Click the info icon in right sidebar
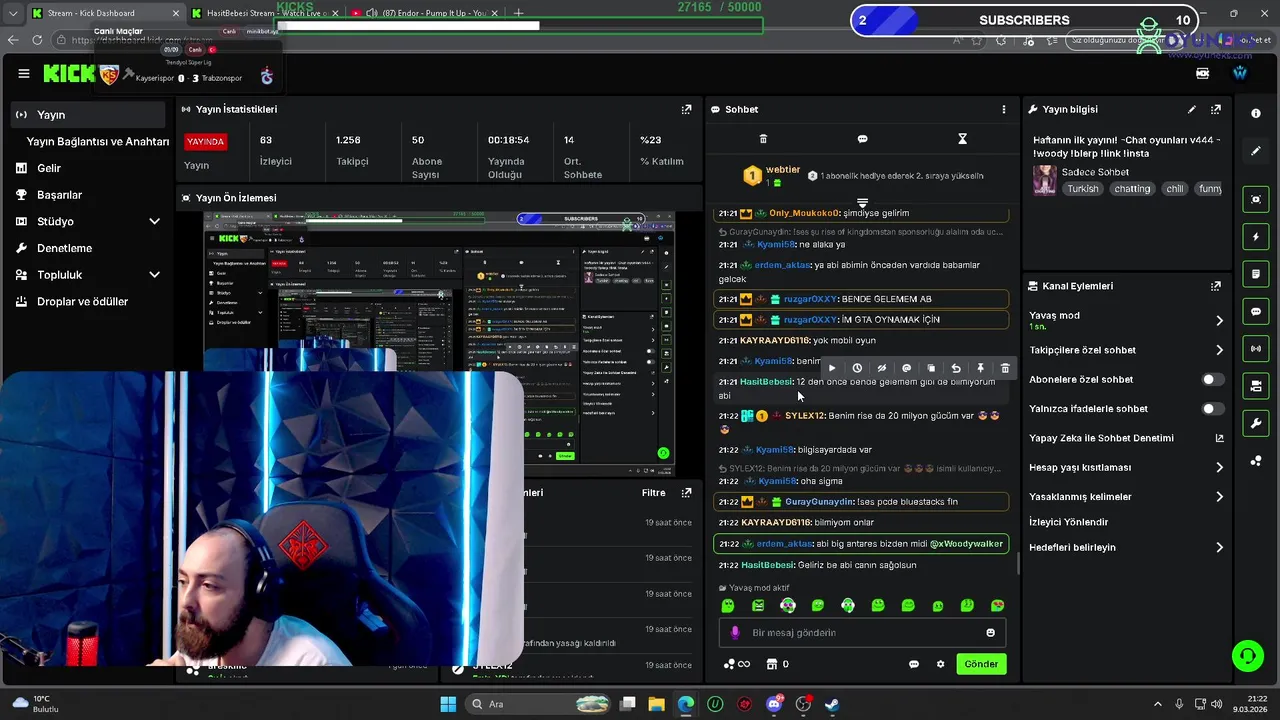This screenshot has width=1280, height=720. 1256,114
